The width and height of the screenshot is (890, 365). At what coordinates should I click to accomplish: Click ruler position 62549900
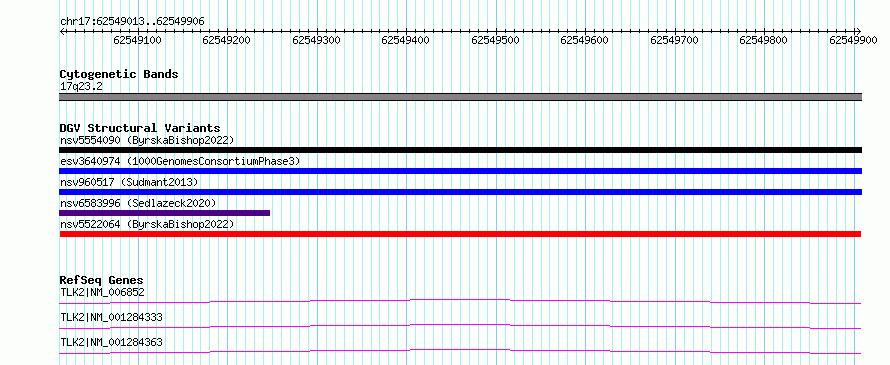tap(853, 40)
